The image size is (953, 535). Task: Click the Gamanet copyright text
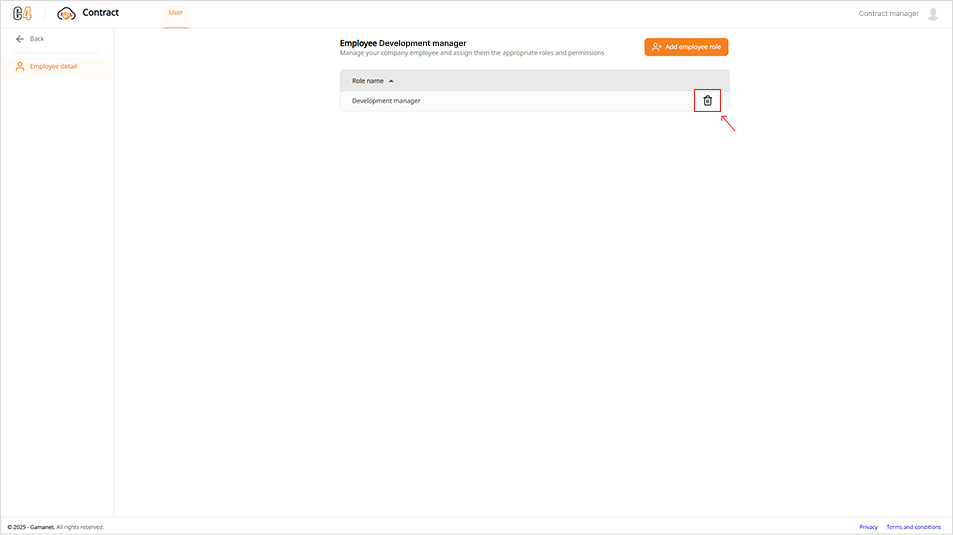(55, 527)
